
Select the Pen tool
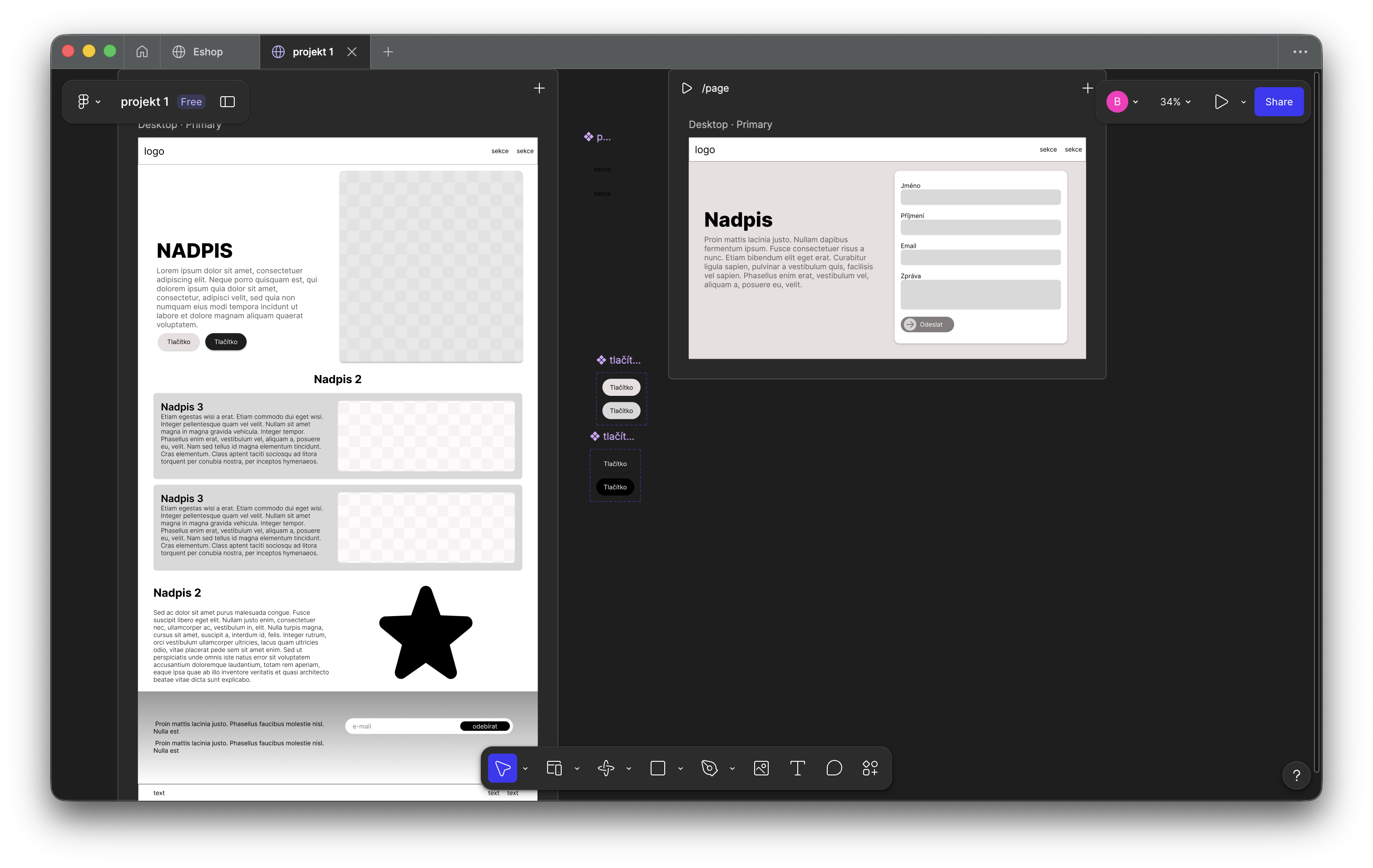[709, 768]
